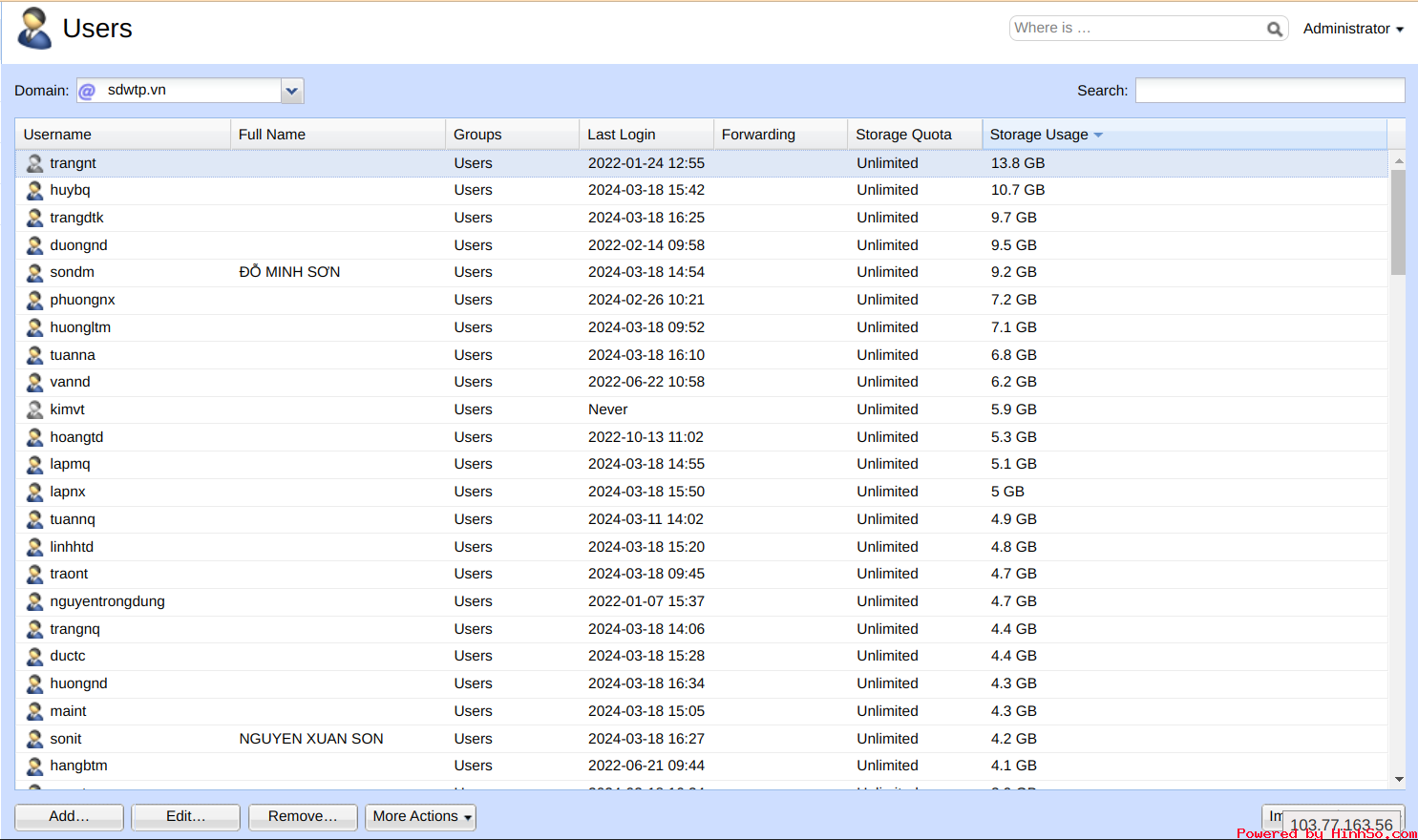Viewport: 1418px width, 840px height.
Task: Click the user icon next to ductc
Action: click(34, 657)
